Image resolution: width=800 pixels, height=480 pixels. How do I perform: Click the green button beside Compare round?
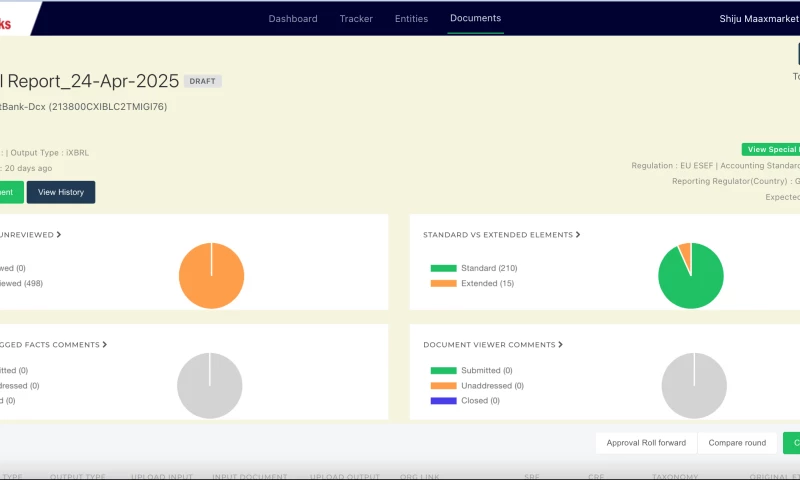click(x=792, y=443)
